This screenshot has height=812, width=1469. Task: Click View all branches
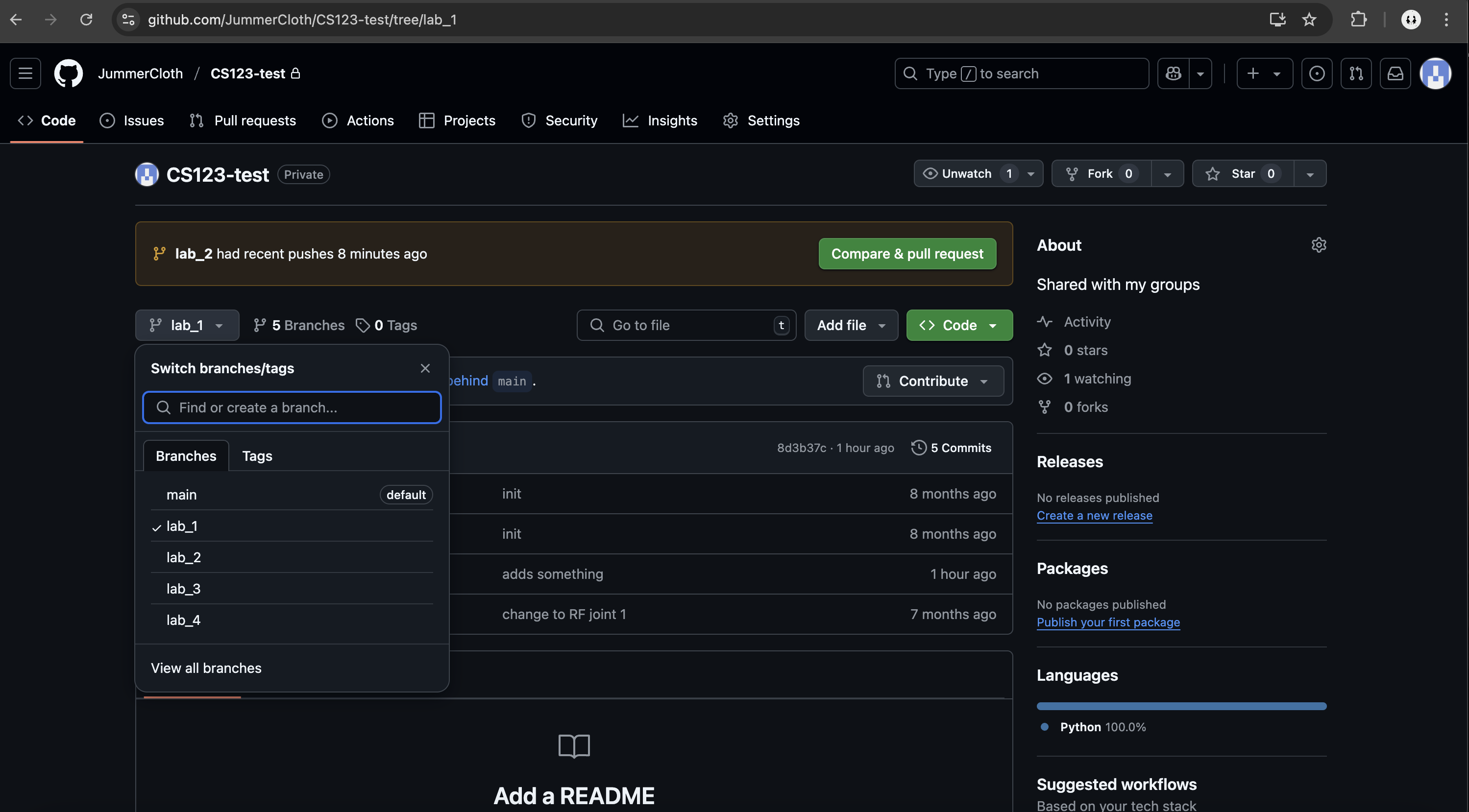206,668
